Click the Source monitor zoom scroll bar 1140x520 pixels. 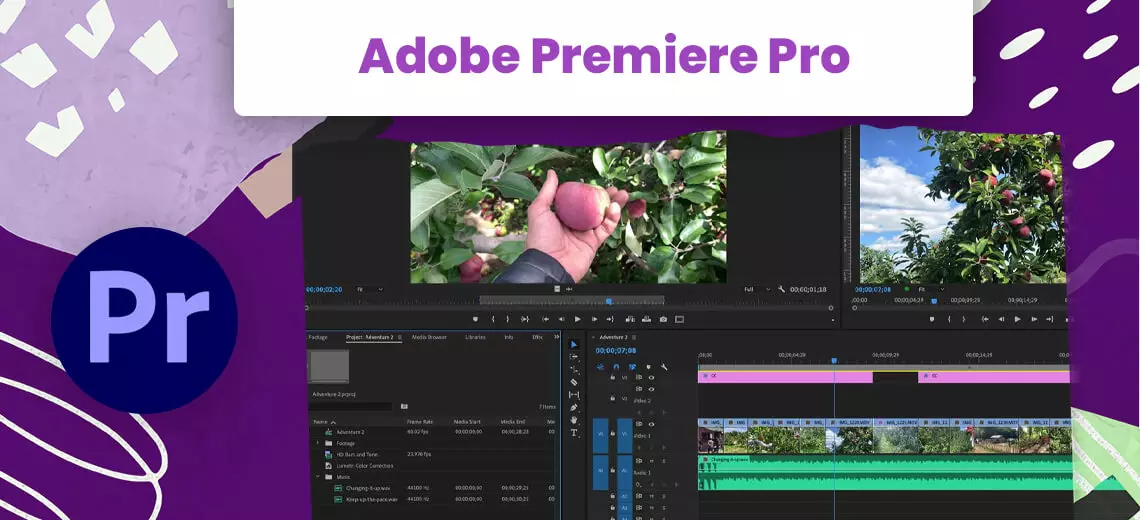571,300
